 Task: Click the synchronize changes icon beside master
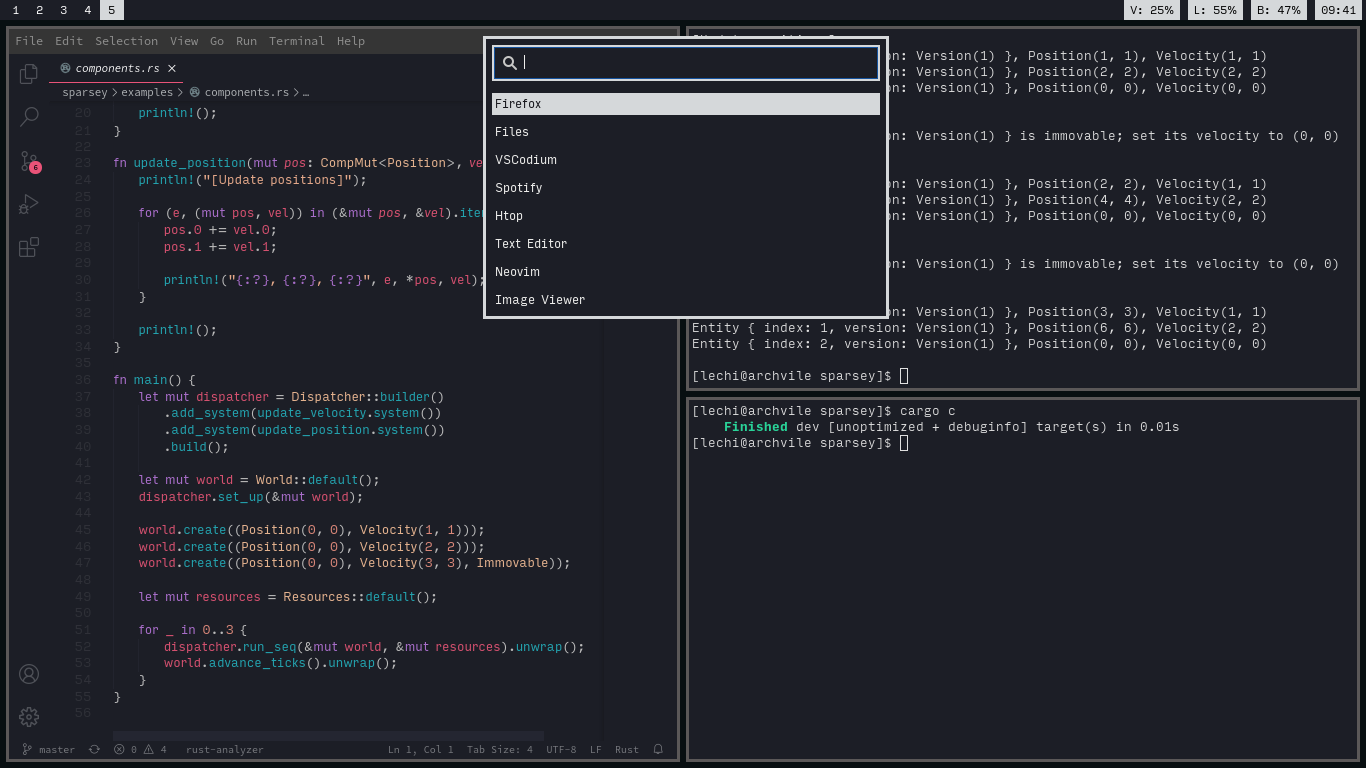tap(94, 749)
